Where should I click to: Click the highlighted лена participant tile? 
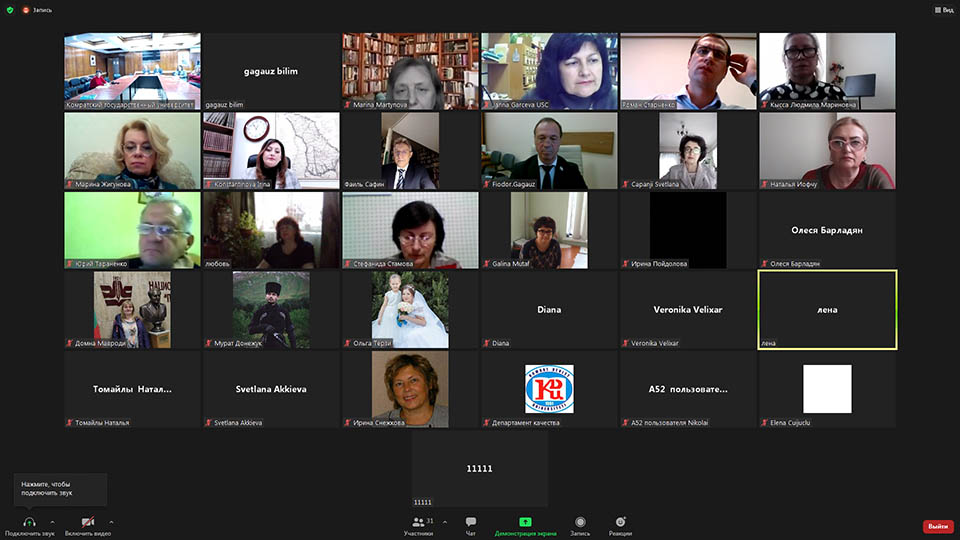[x=827, y=310]
